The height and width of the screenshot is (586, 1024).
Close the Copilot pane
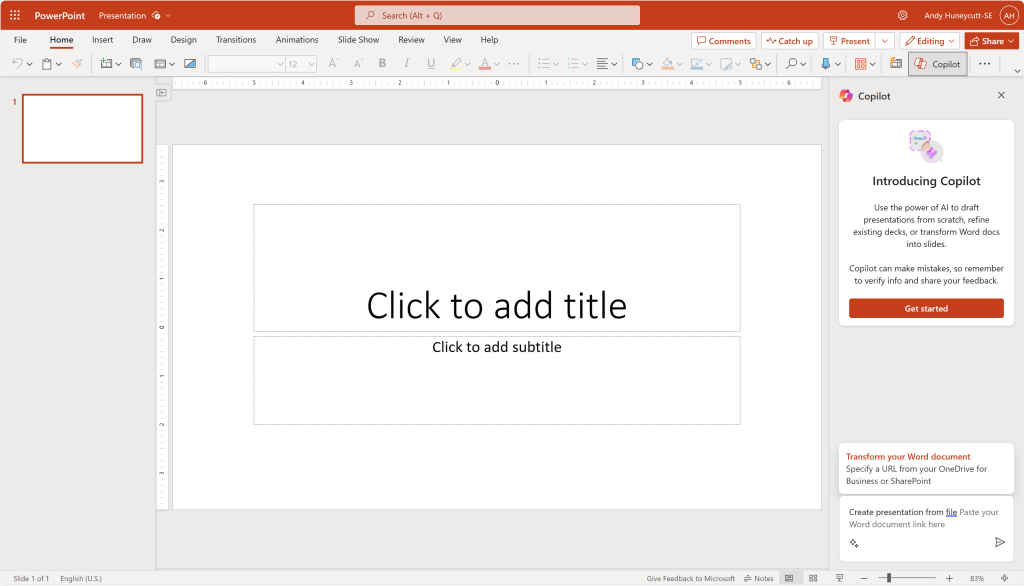pos(1001,95)
